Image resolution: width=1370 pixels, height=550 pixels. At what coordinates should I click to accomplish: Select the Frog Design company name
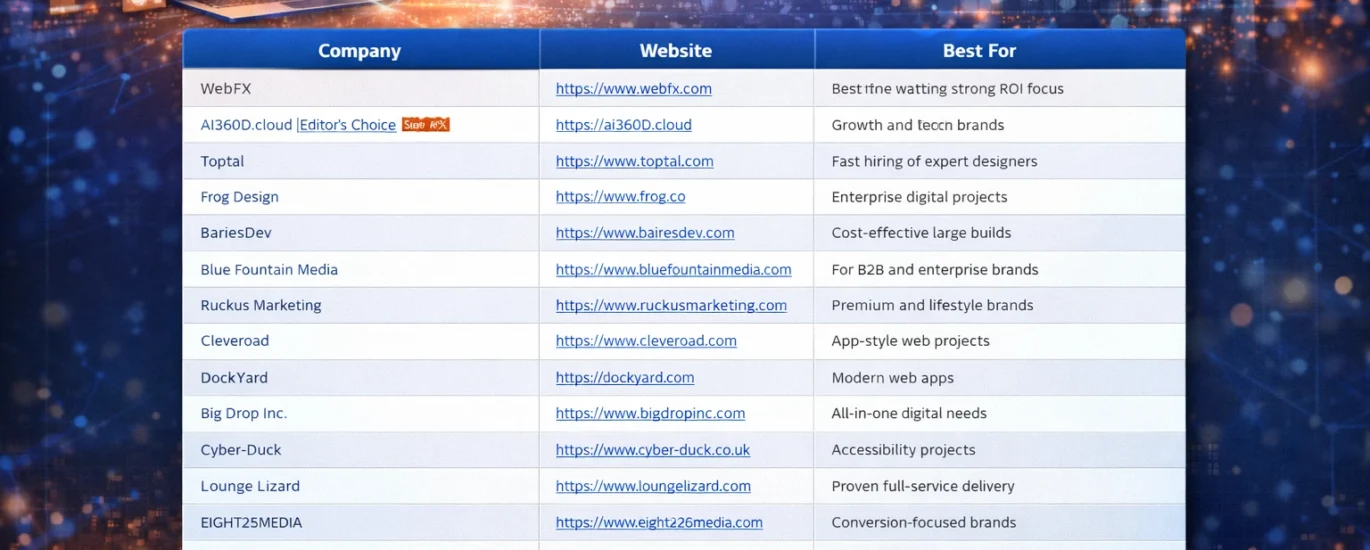pyautogui.click(x=240, y=197)
